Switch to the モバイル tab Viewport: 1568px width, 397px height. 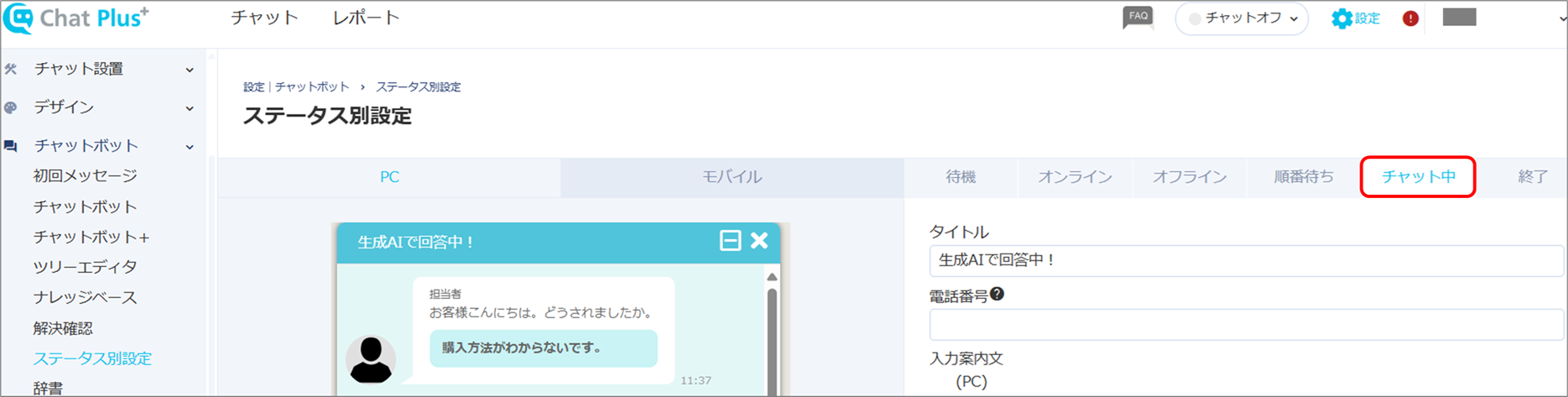click(x=732, y=177)
